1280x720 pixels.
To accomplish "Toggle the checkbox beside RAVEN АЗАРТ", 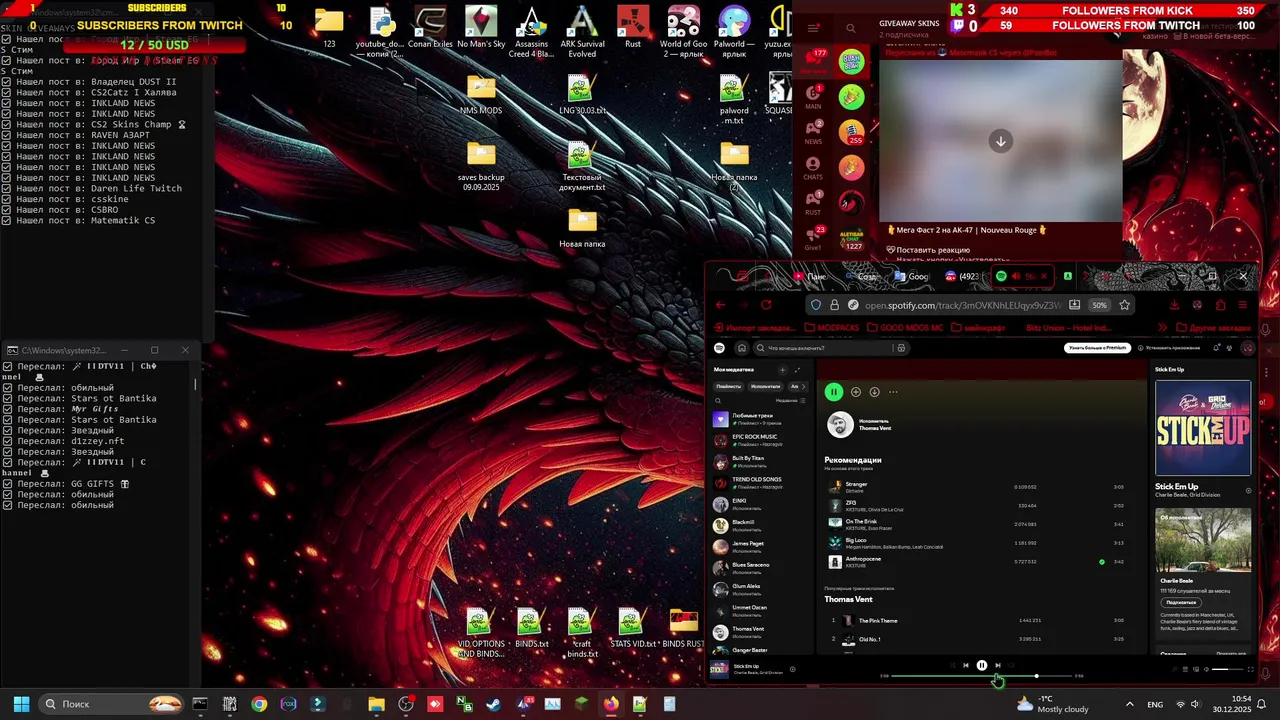I will click(x=7, y=135).
